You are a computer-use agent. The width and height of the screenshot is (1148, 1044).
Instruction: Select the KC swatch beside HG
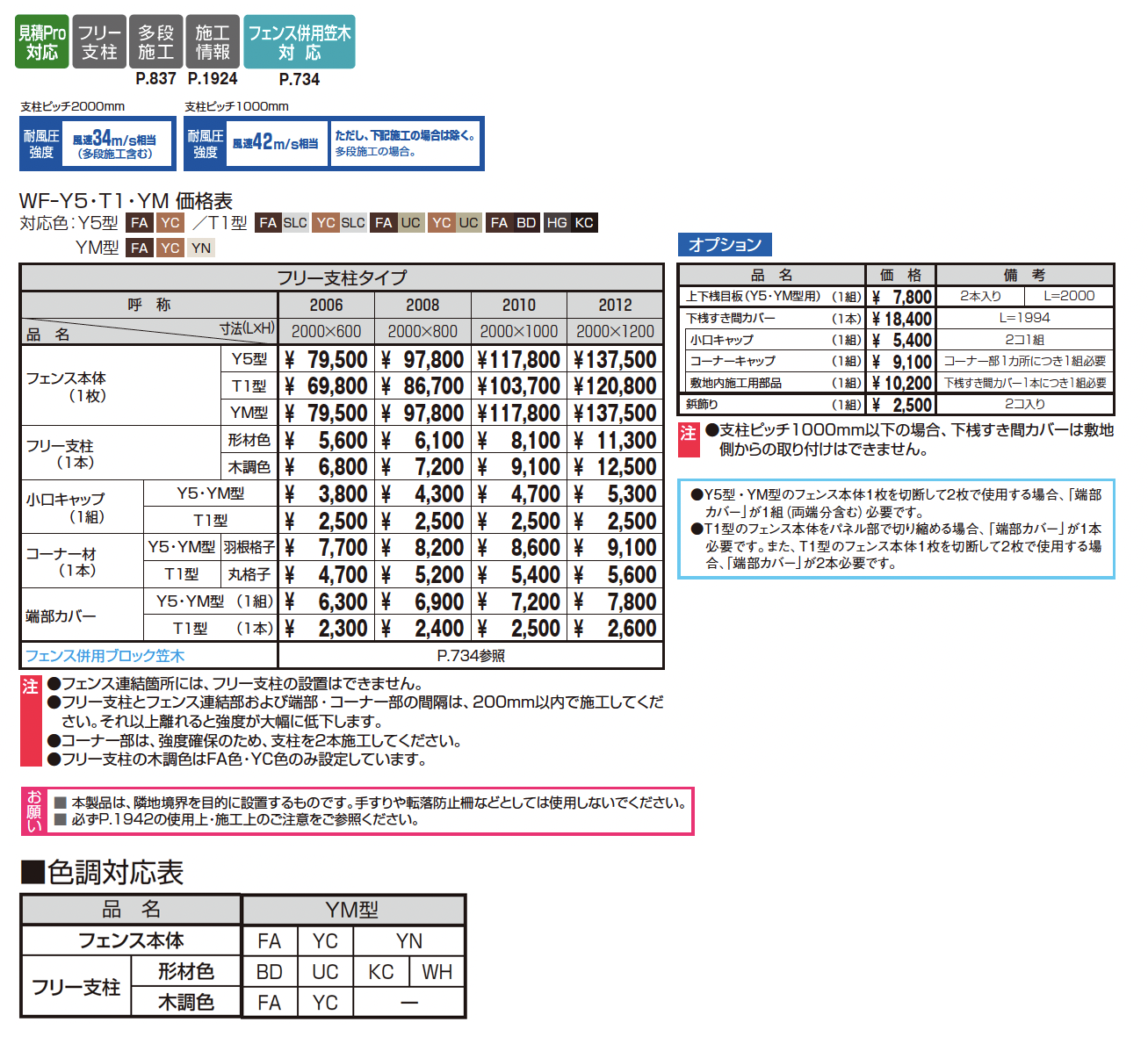584,223
